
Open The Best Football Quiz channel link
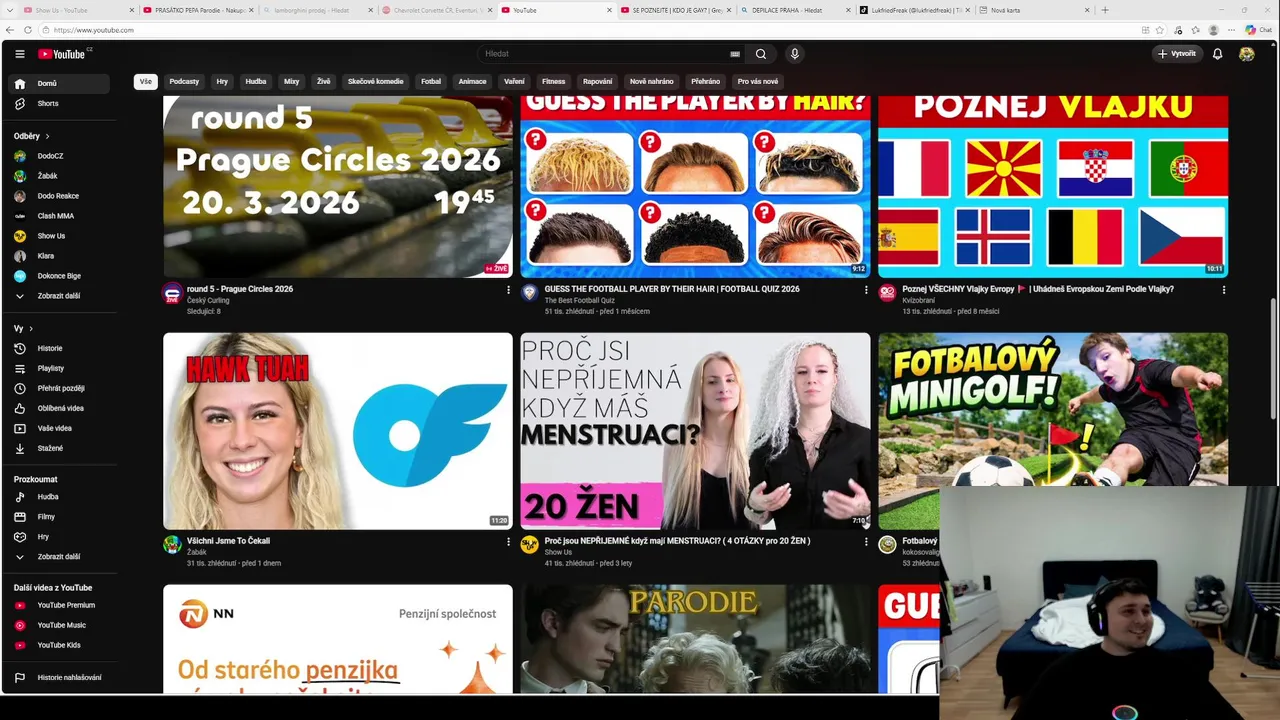(x=579, y=300)
